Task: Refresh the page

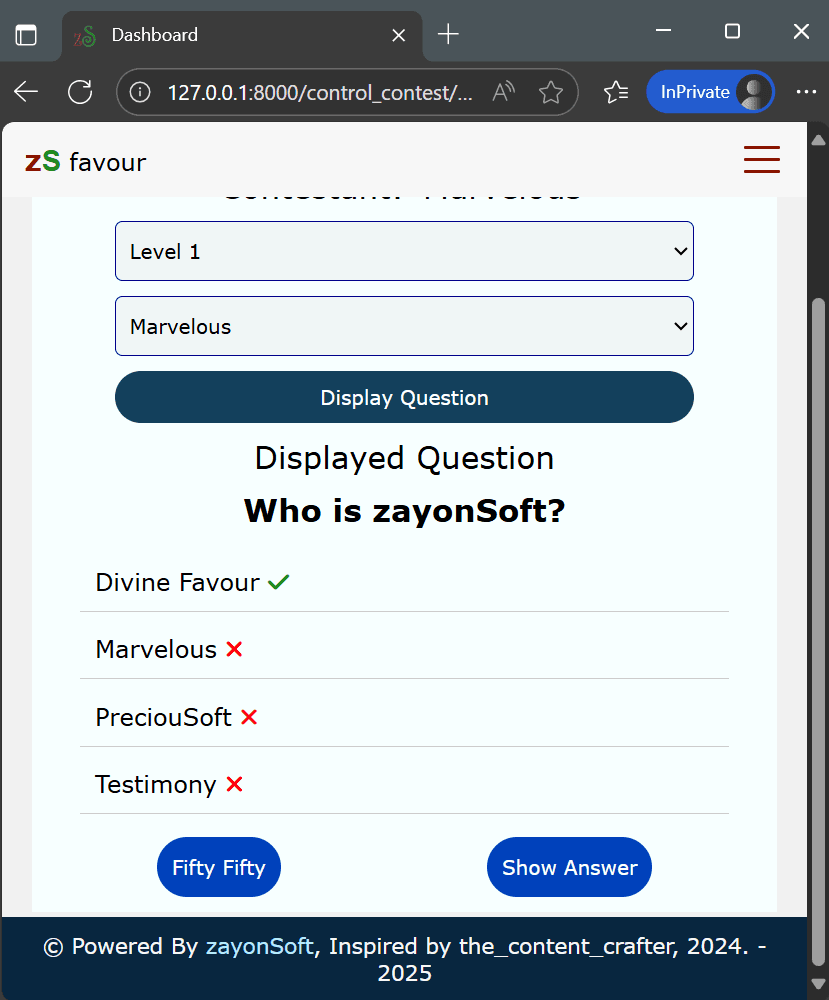Action: point(80,92)
